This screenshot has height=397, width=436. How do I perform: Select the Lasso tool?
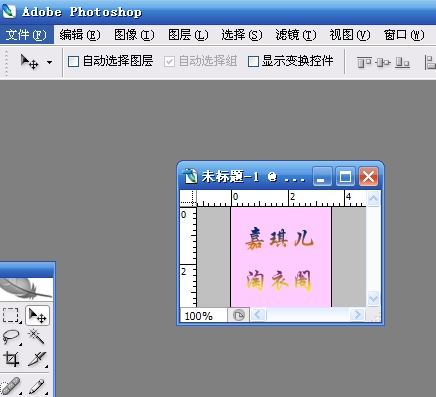pos(11,337)
